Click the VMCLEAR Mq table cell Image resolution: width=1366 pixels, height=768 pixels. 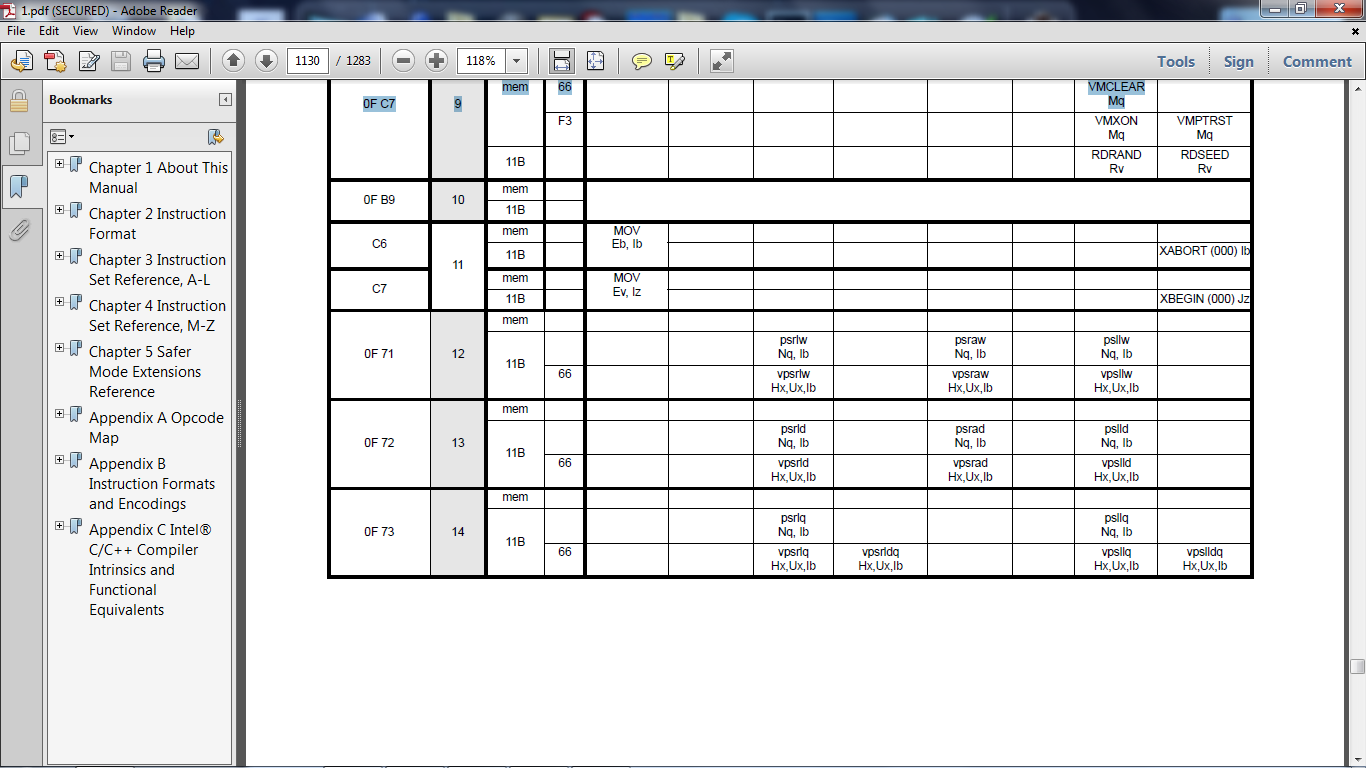tap(1116, 94)
